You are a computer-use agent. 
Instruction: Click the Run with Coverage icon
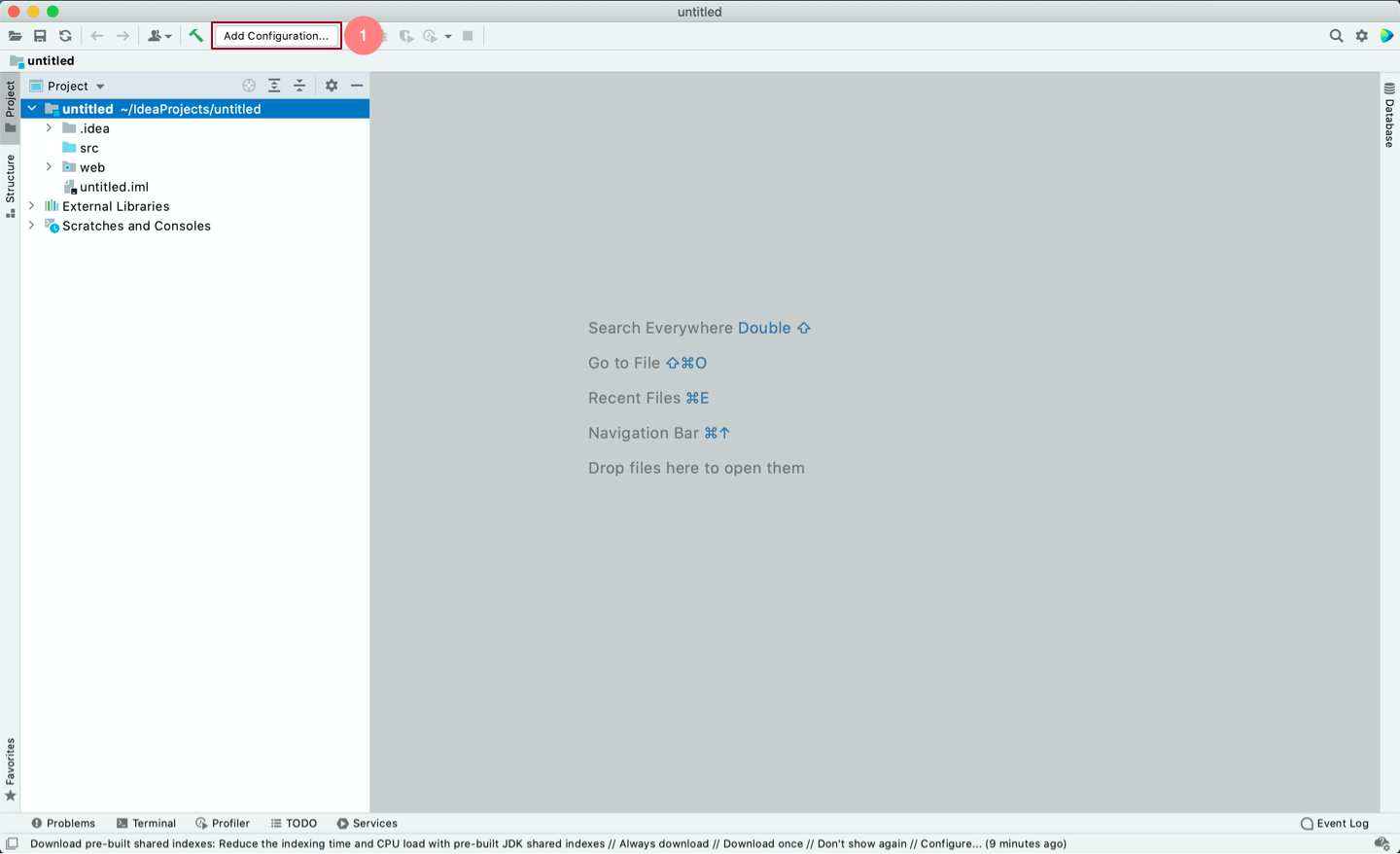[x=406, y=36]
